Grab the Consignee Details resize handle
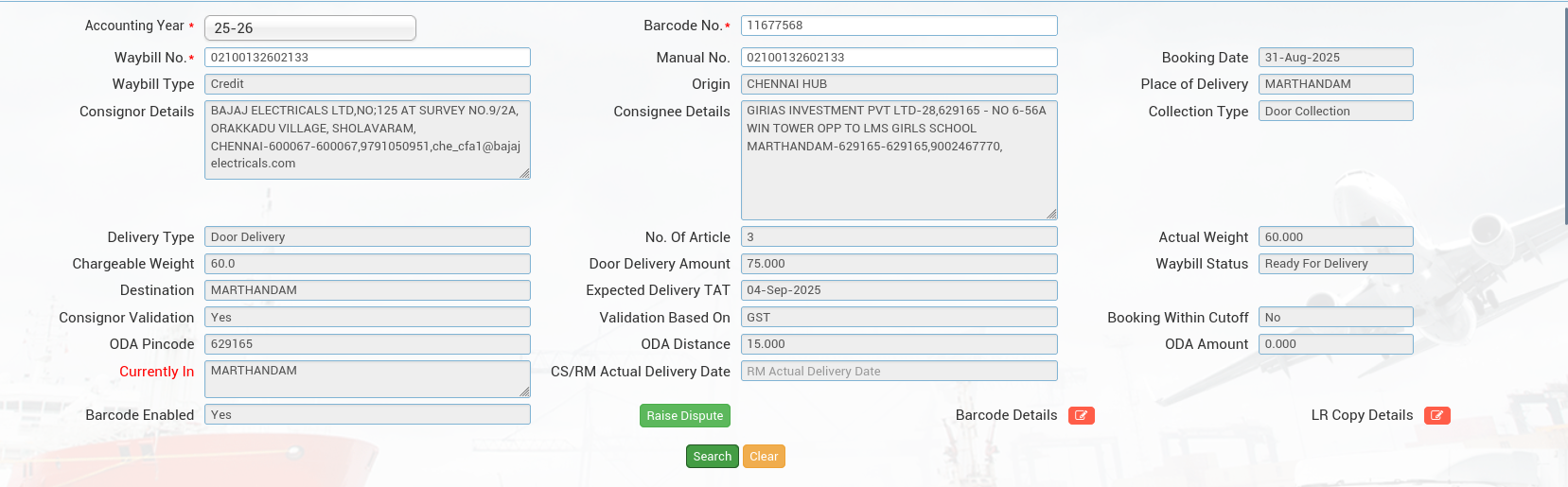Image resolution: width=1568 pixels, height=487 pixels. click(x=1051, y=214)
